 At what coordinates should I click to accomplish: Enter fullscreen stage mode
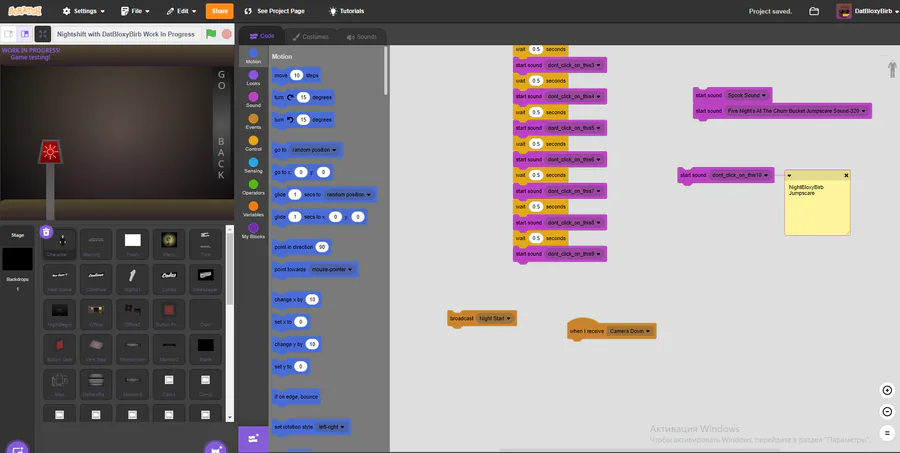point(42,34)
